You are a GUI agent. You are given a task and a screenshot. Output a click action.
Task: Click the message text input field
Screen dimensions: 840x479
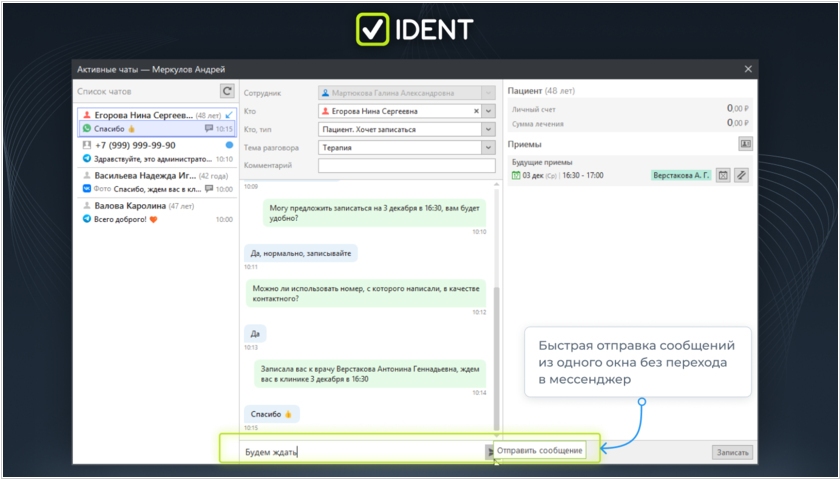click(x=360, y=452)
